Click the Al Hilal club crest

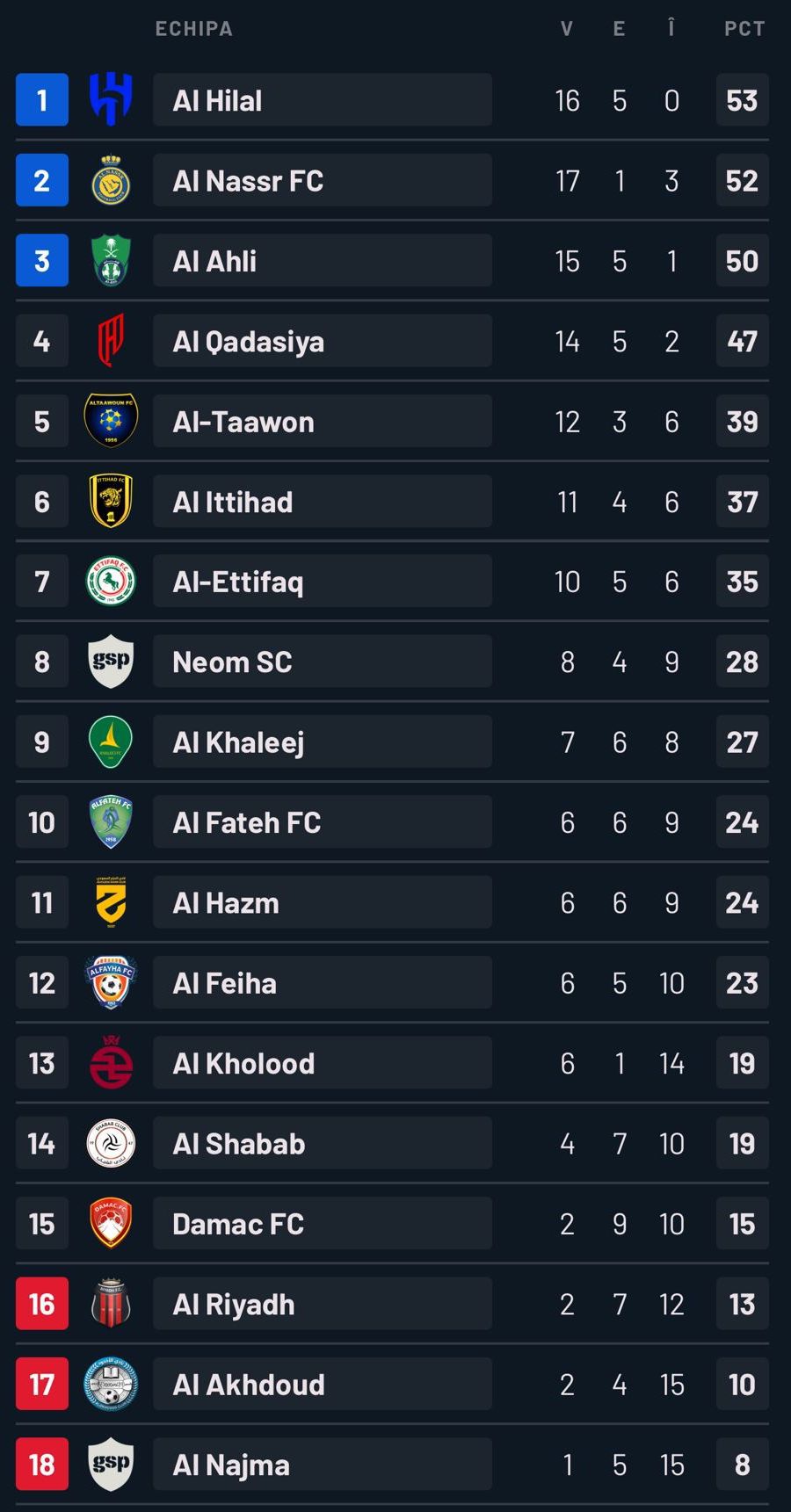point(112,99)
